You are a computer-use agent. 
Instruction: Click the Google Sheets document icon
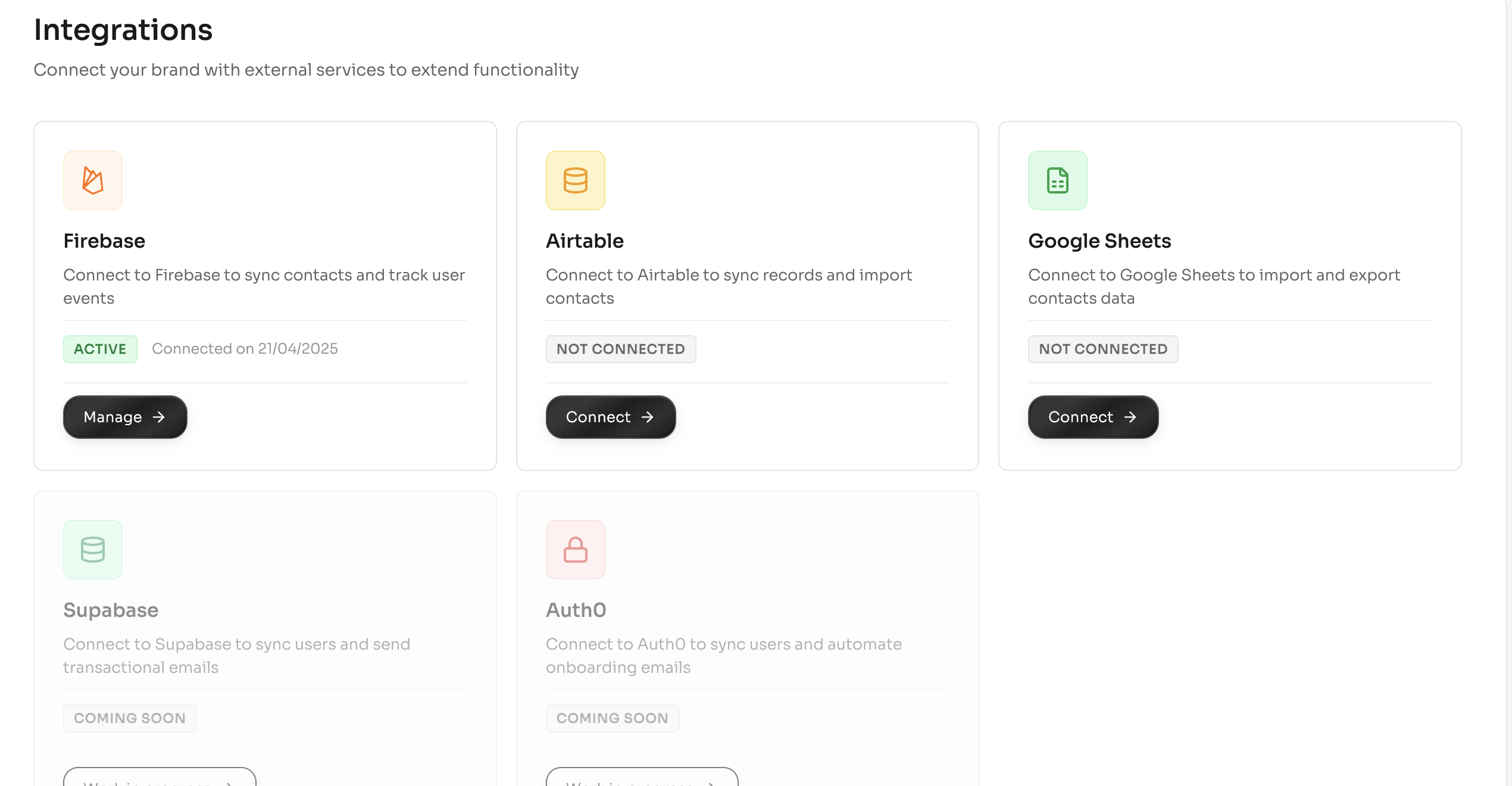point(1057,180)
